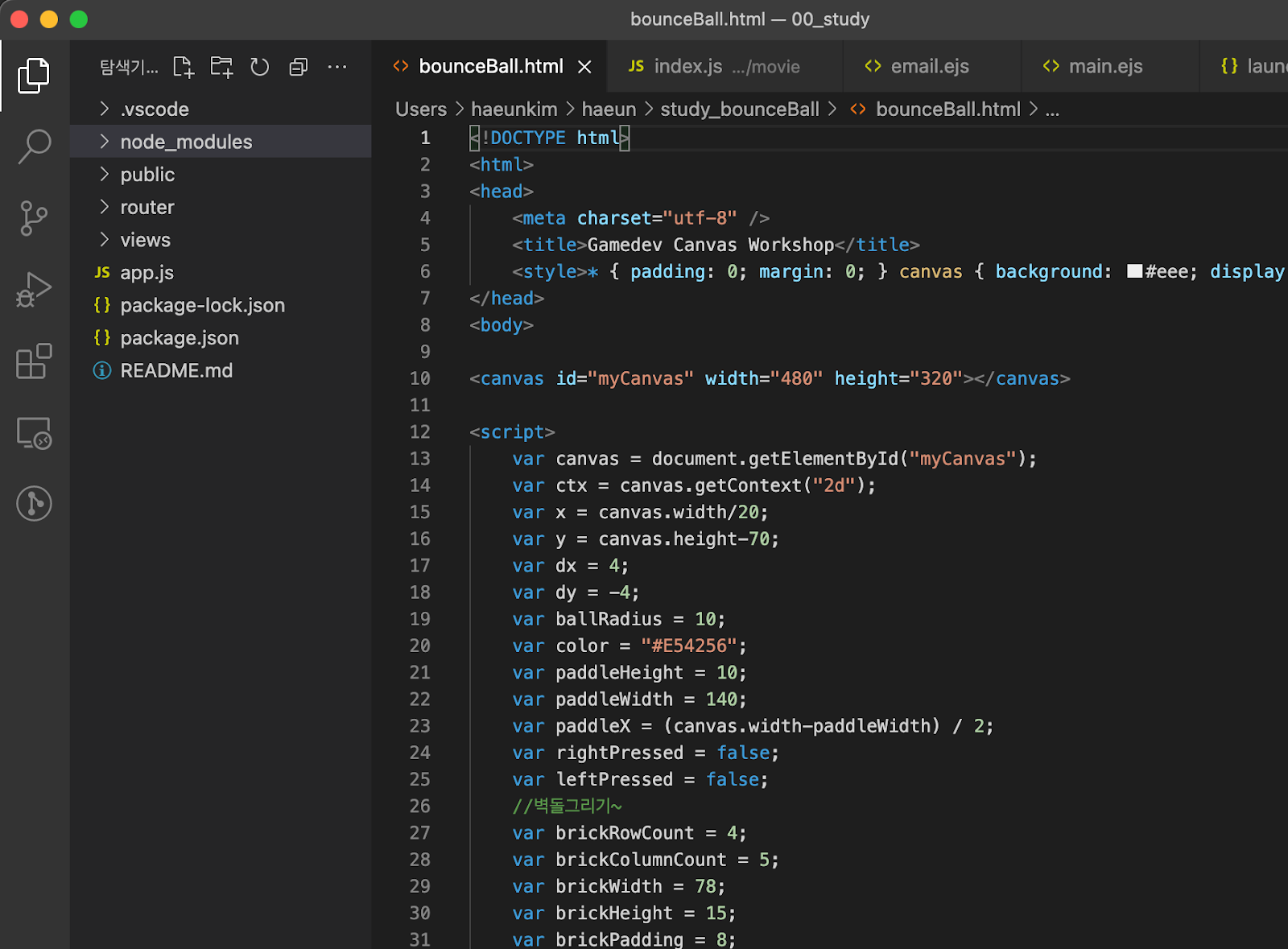Screen dimensions: 1288x949
Task: Open package-lock.json file
Action: [x=221, y=305]
